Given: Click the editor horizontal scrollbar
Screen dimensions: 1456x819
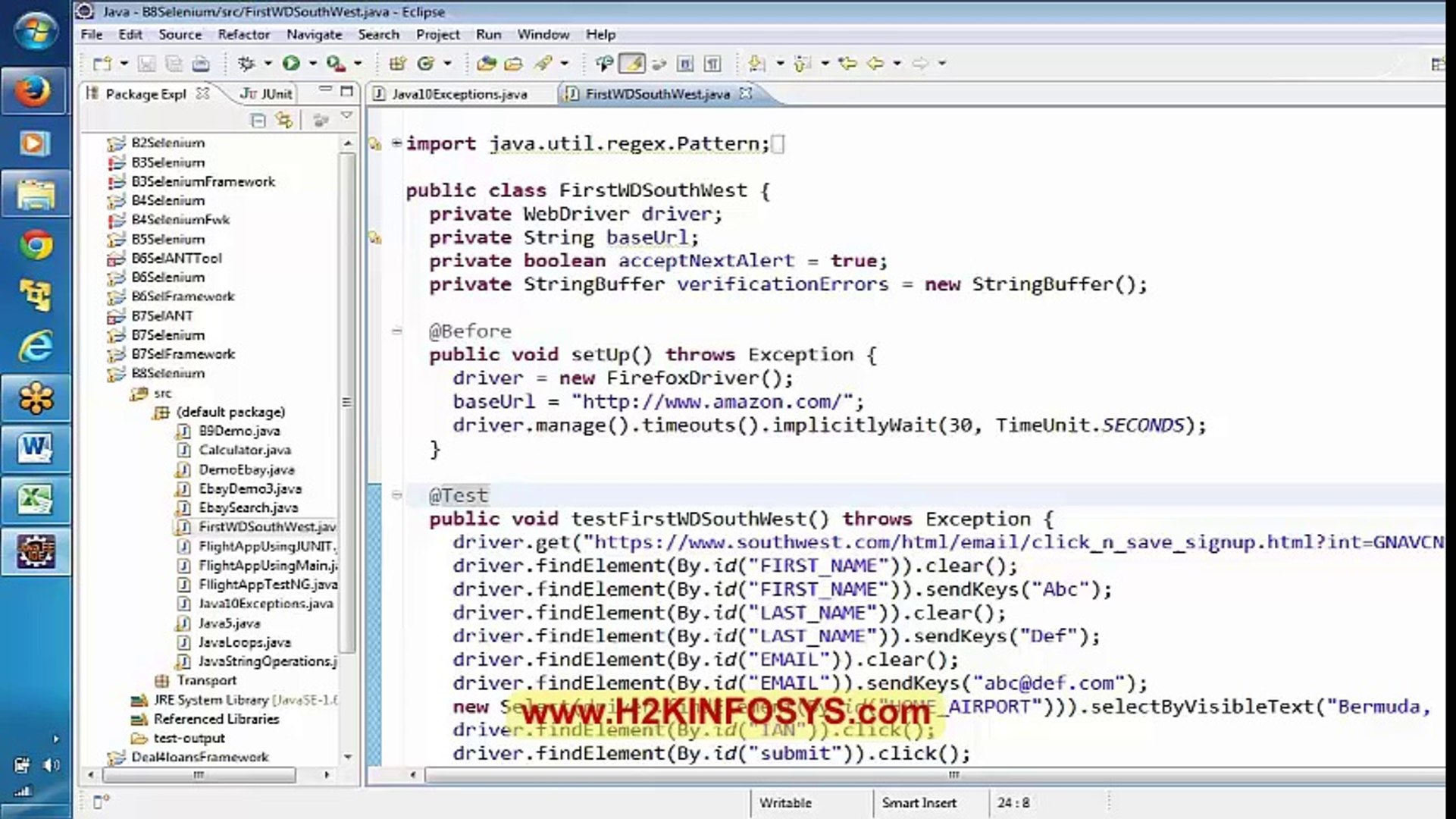Looking at the screenshot, I should [953, 775].
